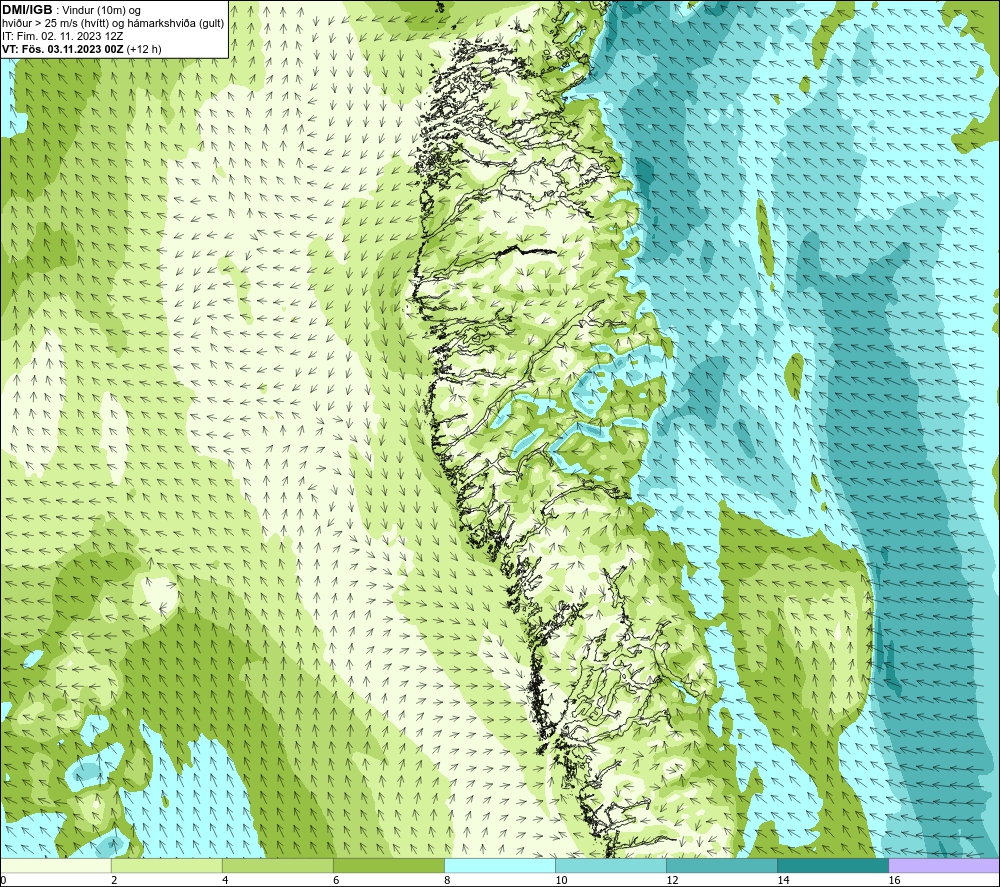The height and width of the screenshot is (887, 1000).
Task: Click the 2–4 m/s light green swatch
Action: point(166,865)
